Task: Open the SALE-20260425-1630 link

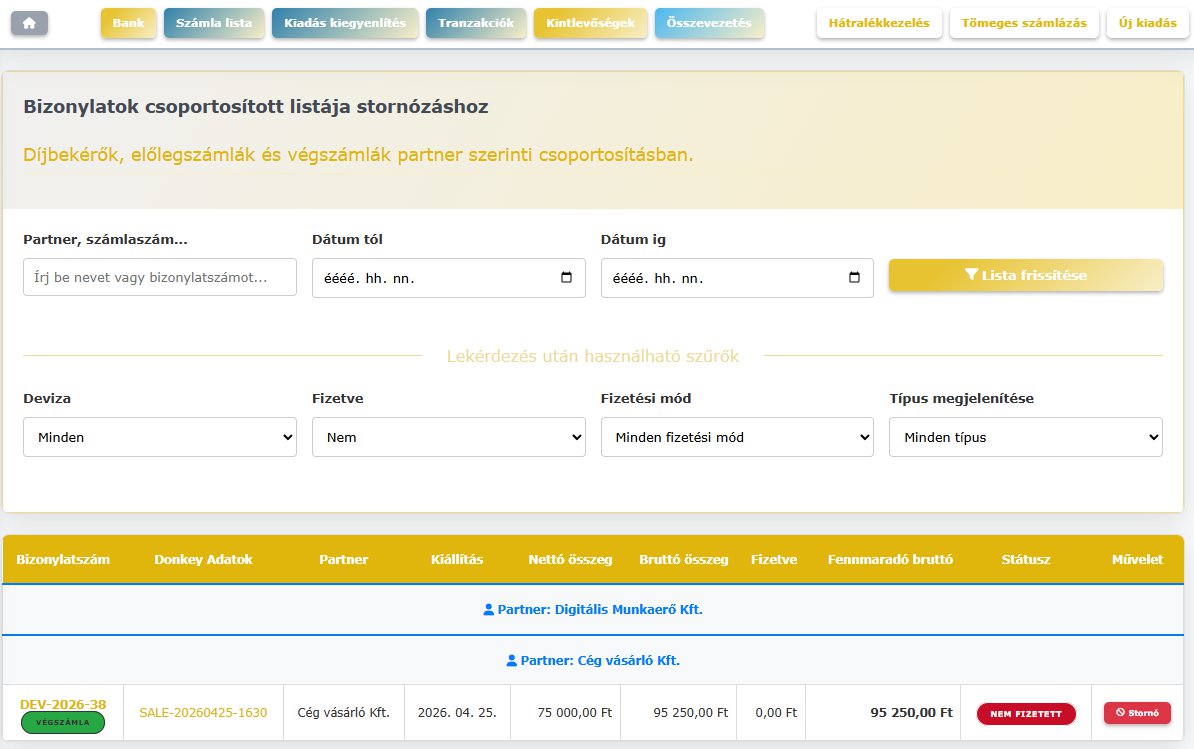Action: point(203,713)
